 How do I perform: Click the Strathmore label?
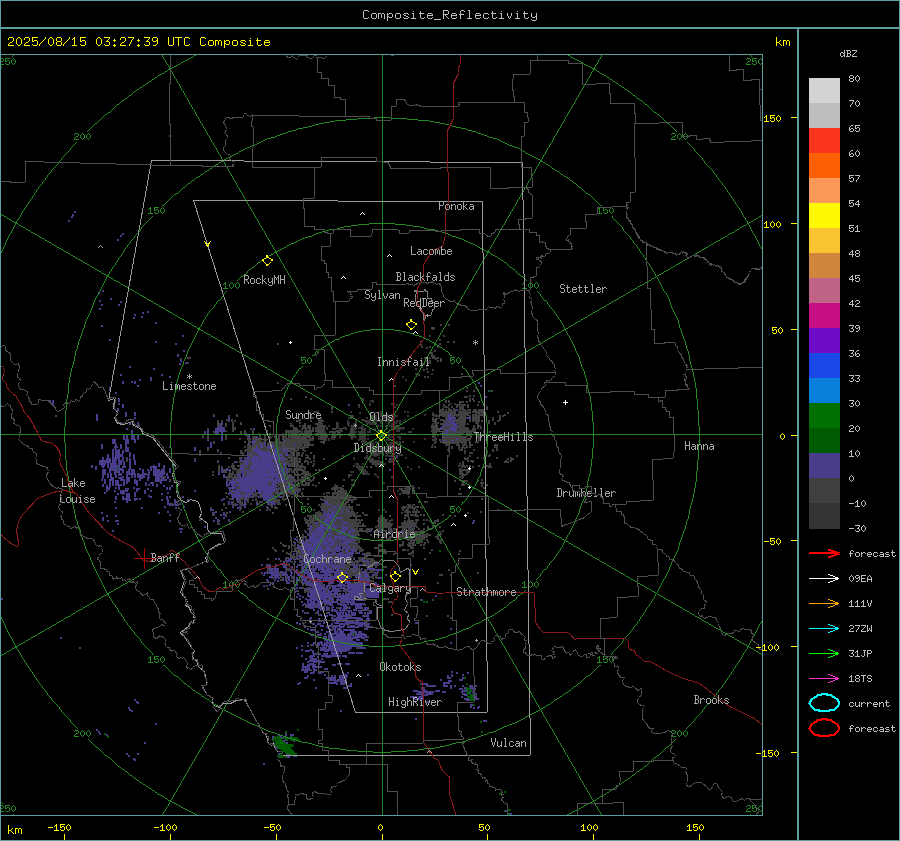pyautogui.click(x=486, y=592)
